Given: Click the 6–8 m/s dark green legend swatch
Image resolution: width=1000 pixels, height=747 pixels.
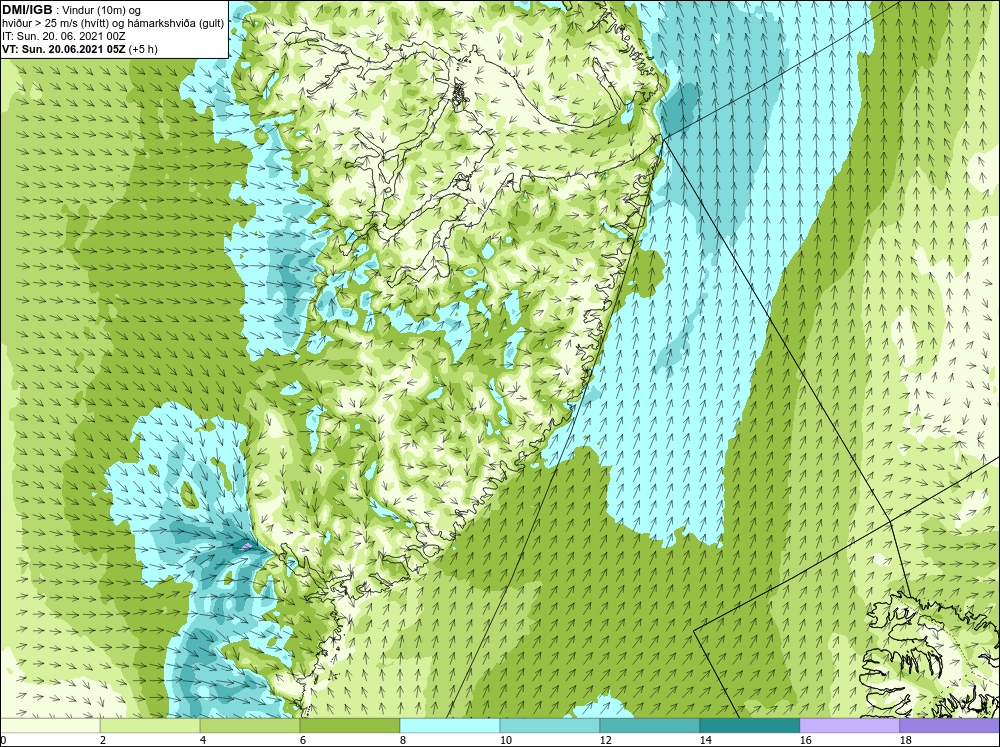Looking at the screenshot, I should (350, 726).
